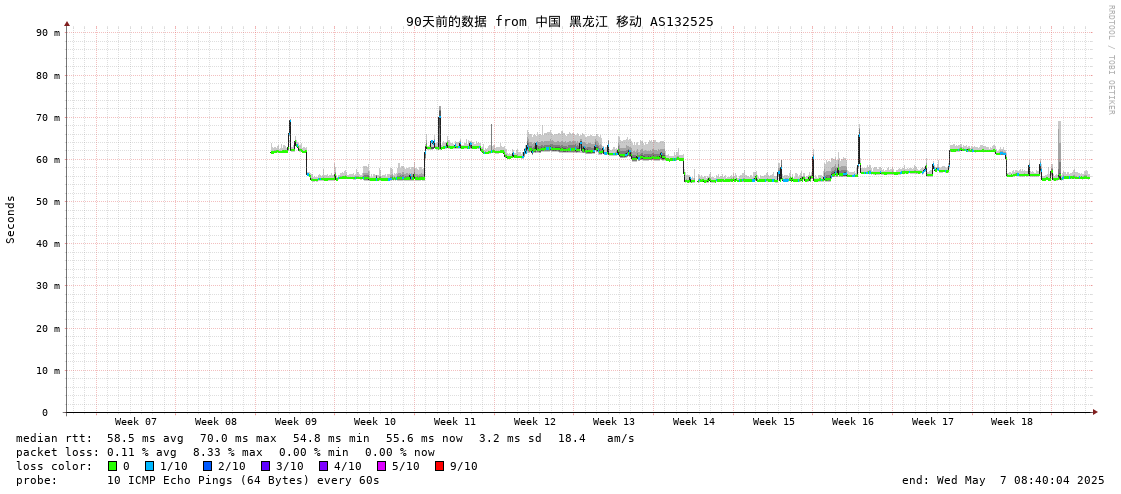
Task: Click the 55.6 ms now rtt value
Action: pos(423,438)
